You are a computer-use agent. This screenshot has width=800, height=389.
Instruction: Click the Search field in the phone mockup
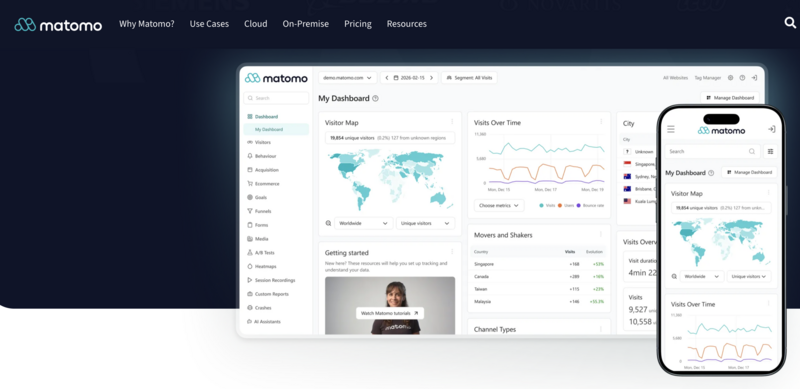coord(712,151)
